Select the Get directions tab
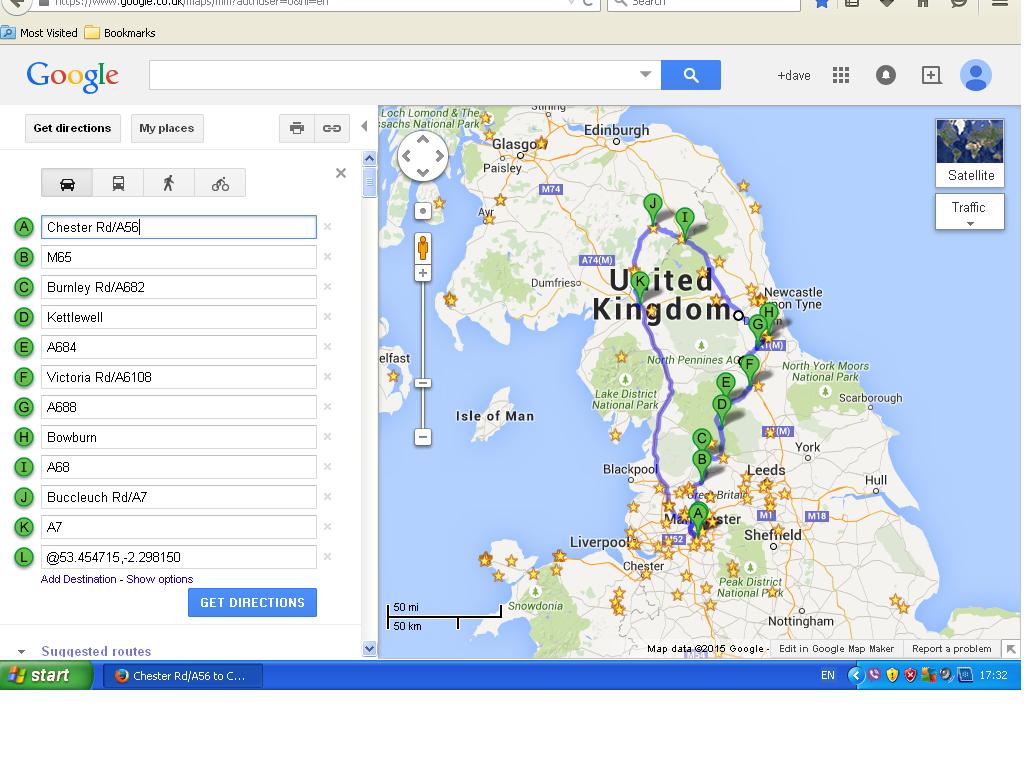 click(x=72, y=128)
